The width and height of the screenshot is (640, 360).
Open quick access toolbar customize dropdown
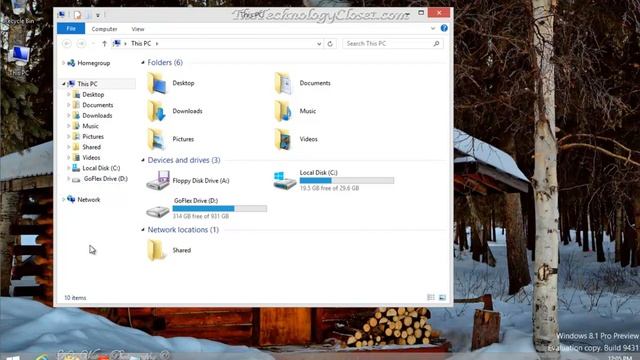point(98,16)
